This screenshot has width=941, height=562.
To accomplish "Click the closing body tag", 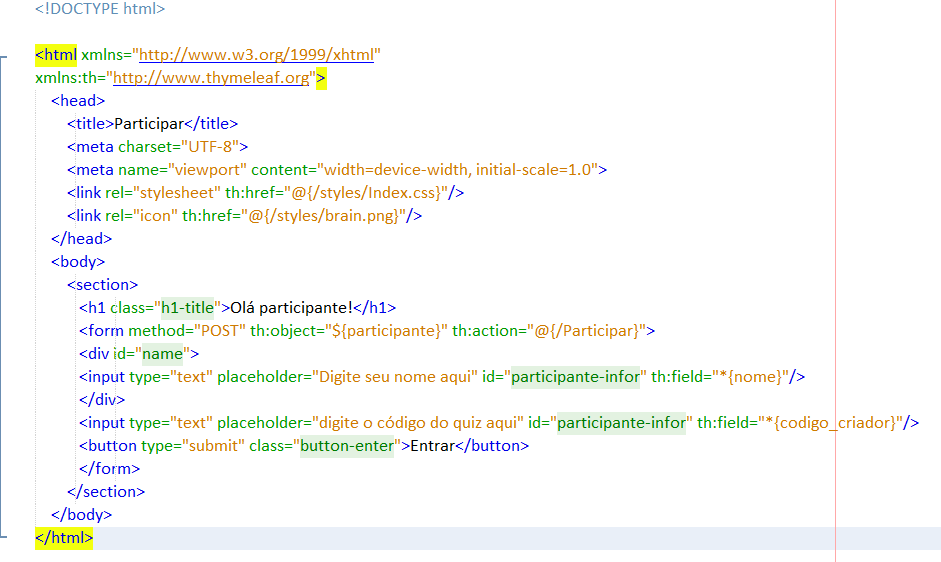I will [x=82, y=515].
